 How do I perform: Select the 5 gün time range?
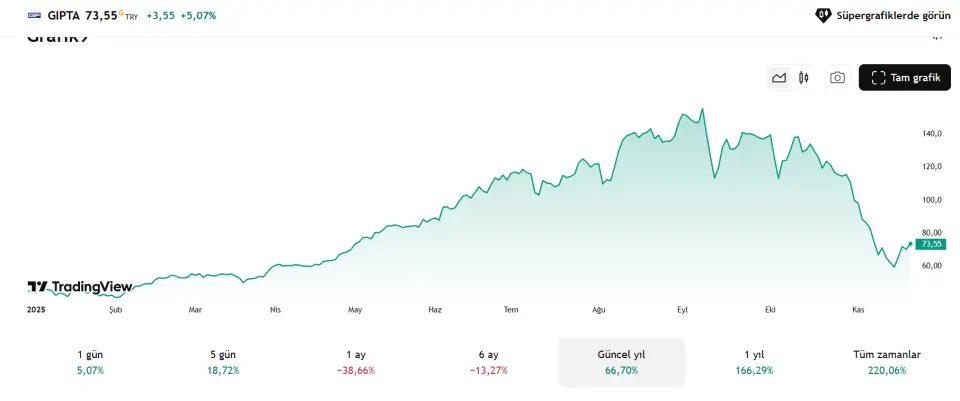(x=225, y=362)
